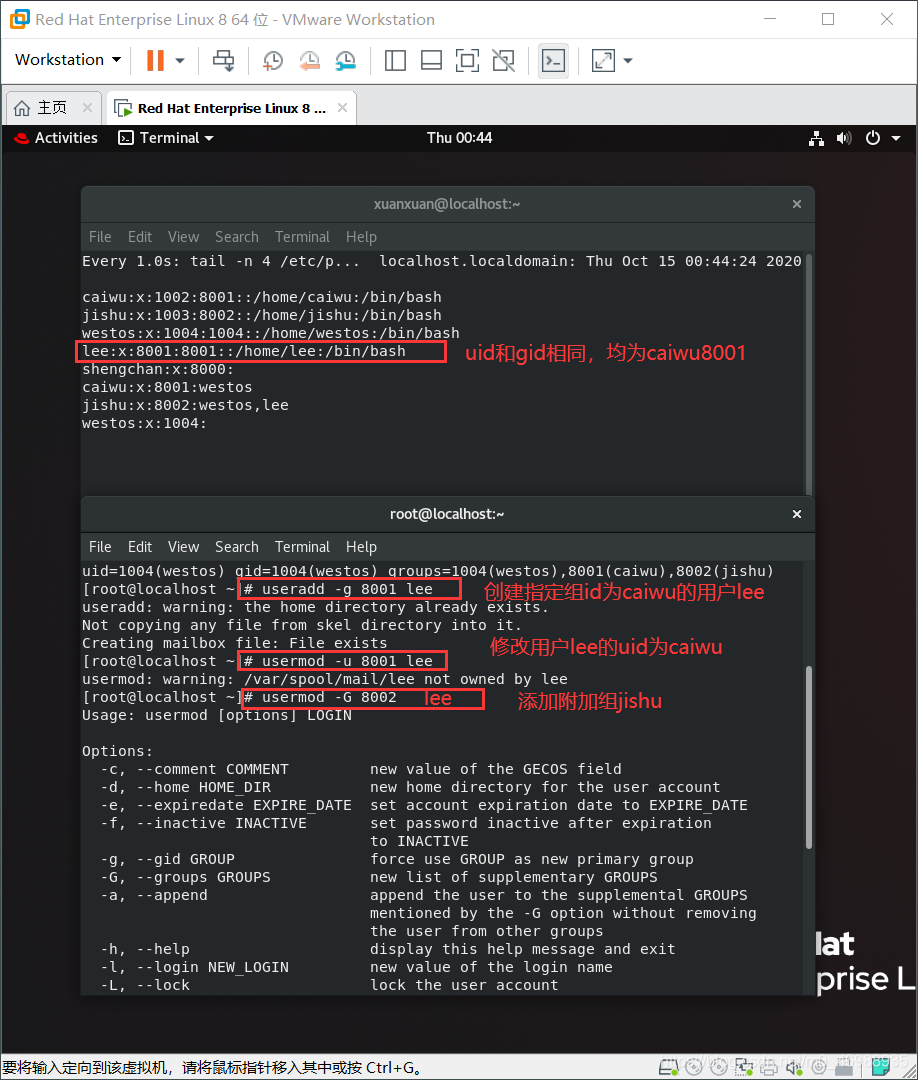
Task: Open Help menu in xuanxuan terminal
Action: pyautogui.click(x=361, y=237)
